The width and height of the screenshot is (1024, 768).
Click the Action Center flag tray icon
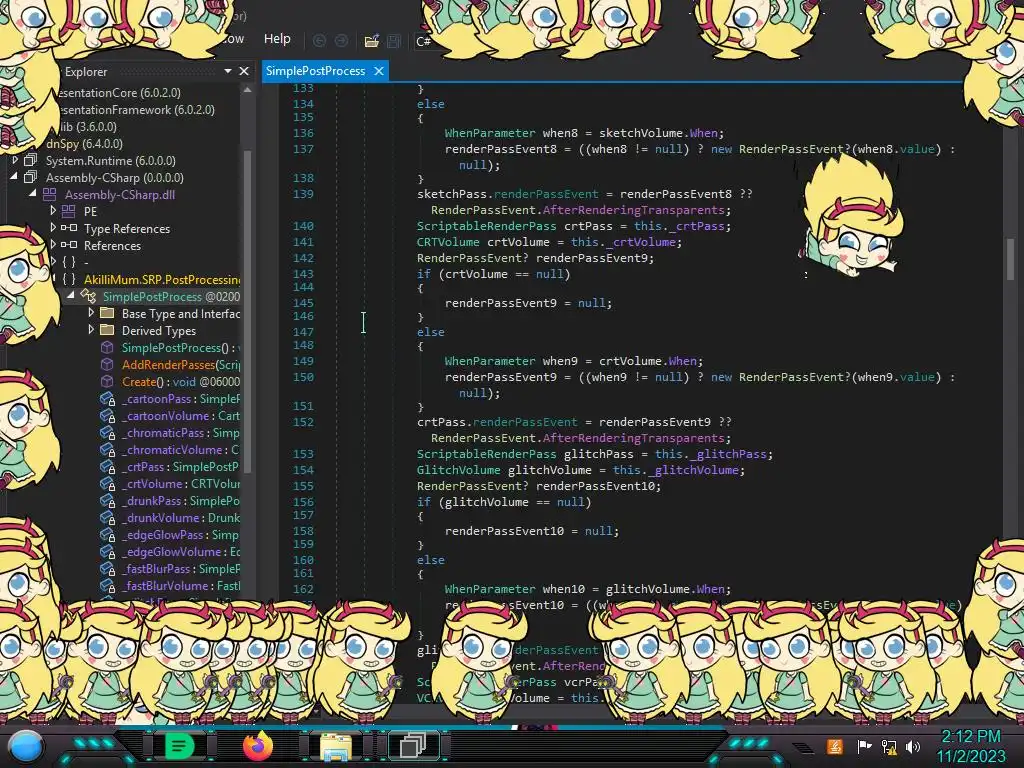864,746
